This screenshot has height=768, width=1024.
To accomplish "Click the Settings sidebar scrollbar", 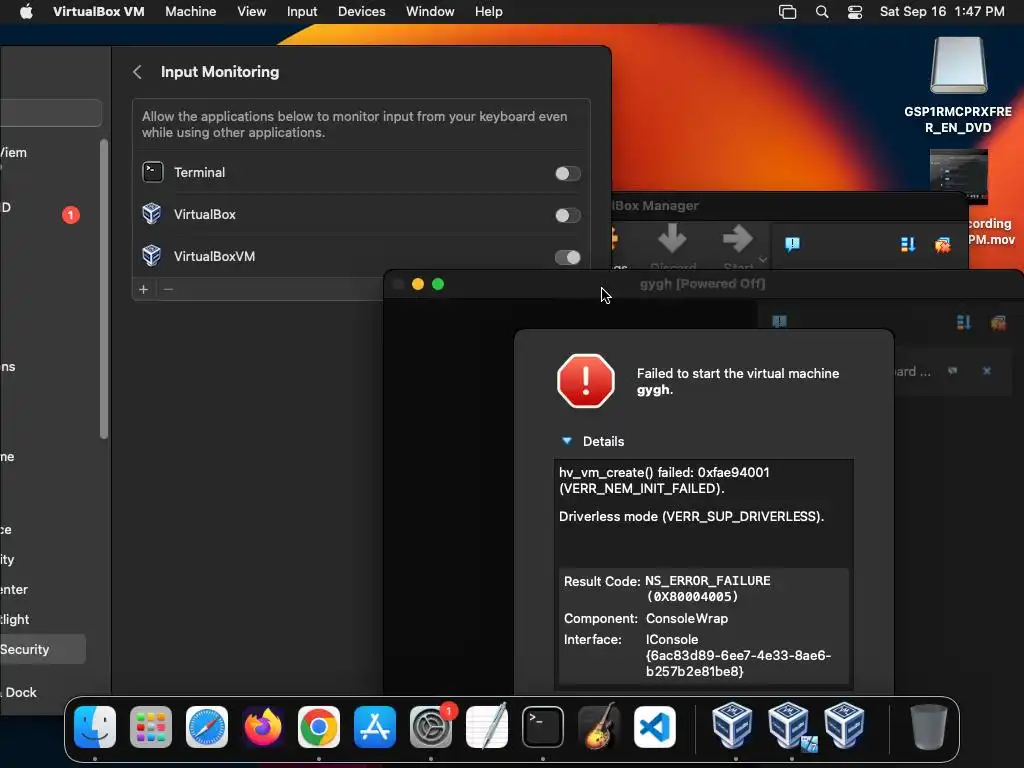I will click(103, 289).
